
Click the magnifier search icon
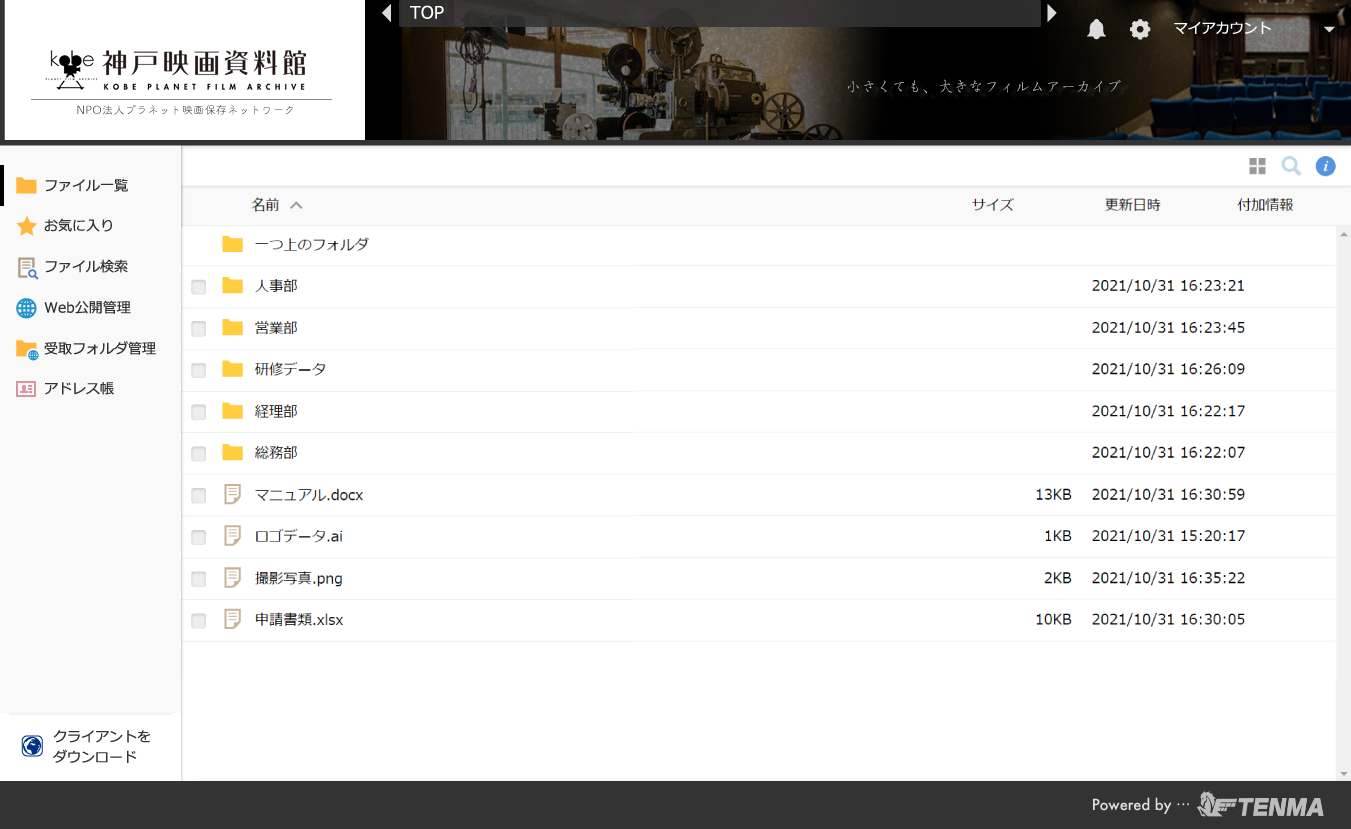1291,166
